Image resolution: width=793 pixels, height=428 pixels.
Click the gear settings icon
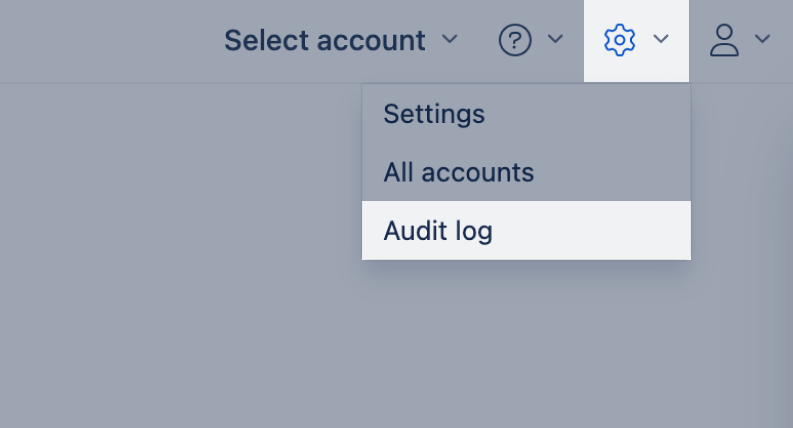pos(620,40)
